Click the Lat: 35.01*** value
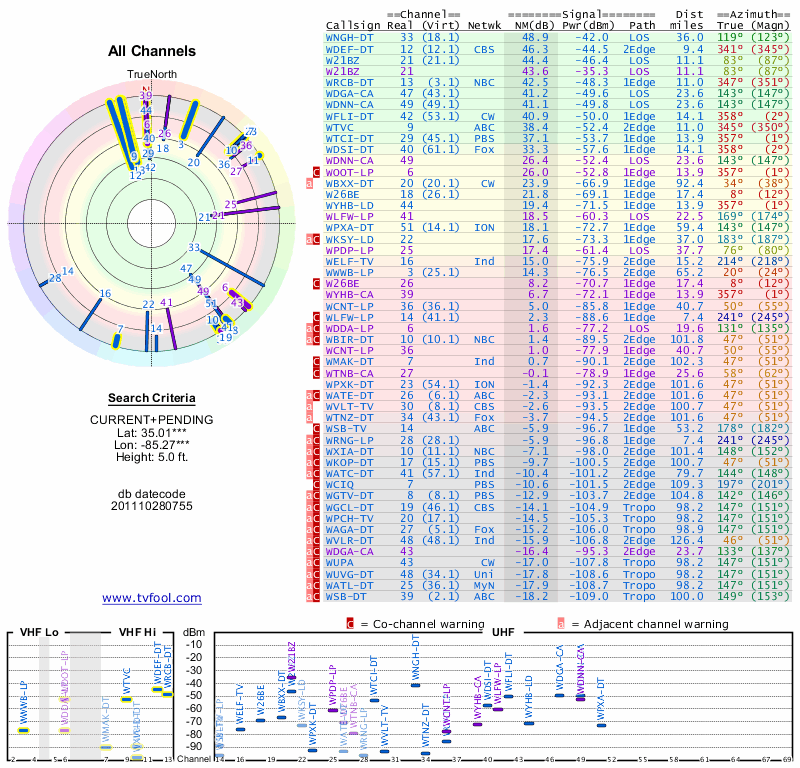The width and height of the screenshot is (800, 768). click(x=152, y=433)
